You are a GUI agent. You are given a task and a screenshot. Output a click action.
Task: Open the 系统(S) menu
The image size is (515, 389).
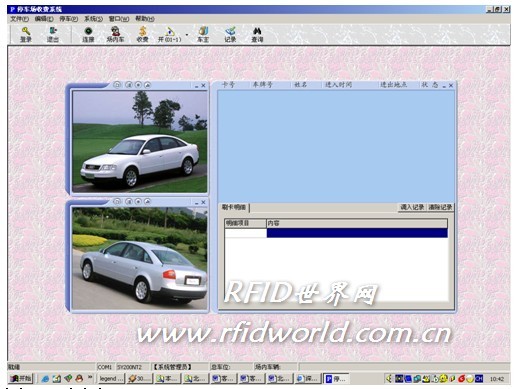coord(93,19)
